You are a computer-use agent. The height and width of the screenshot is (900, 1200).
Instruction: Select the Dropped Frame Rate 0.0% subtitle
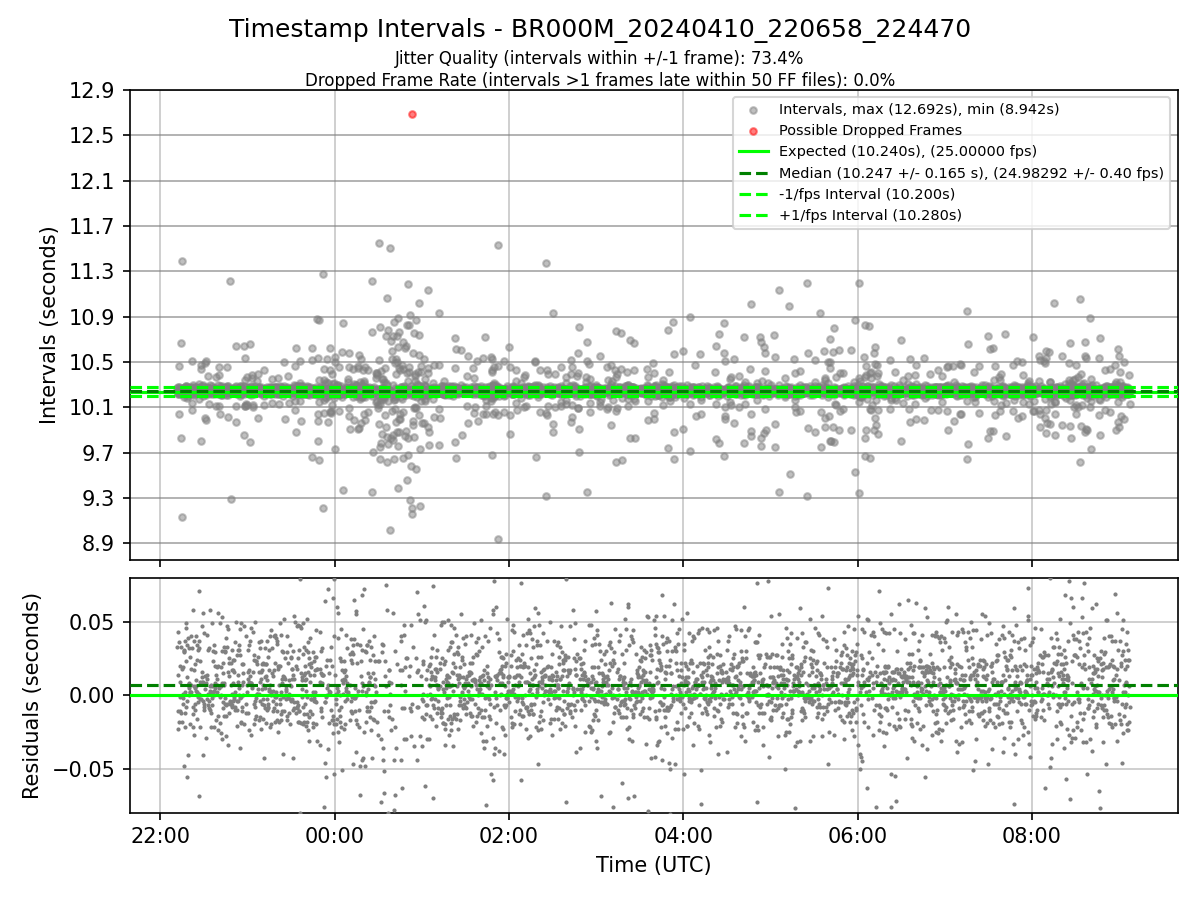click(x=599, y=79)
